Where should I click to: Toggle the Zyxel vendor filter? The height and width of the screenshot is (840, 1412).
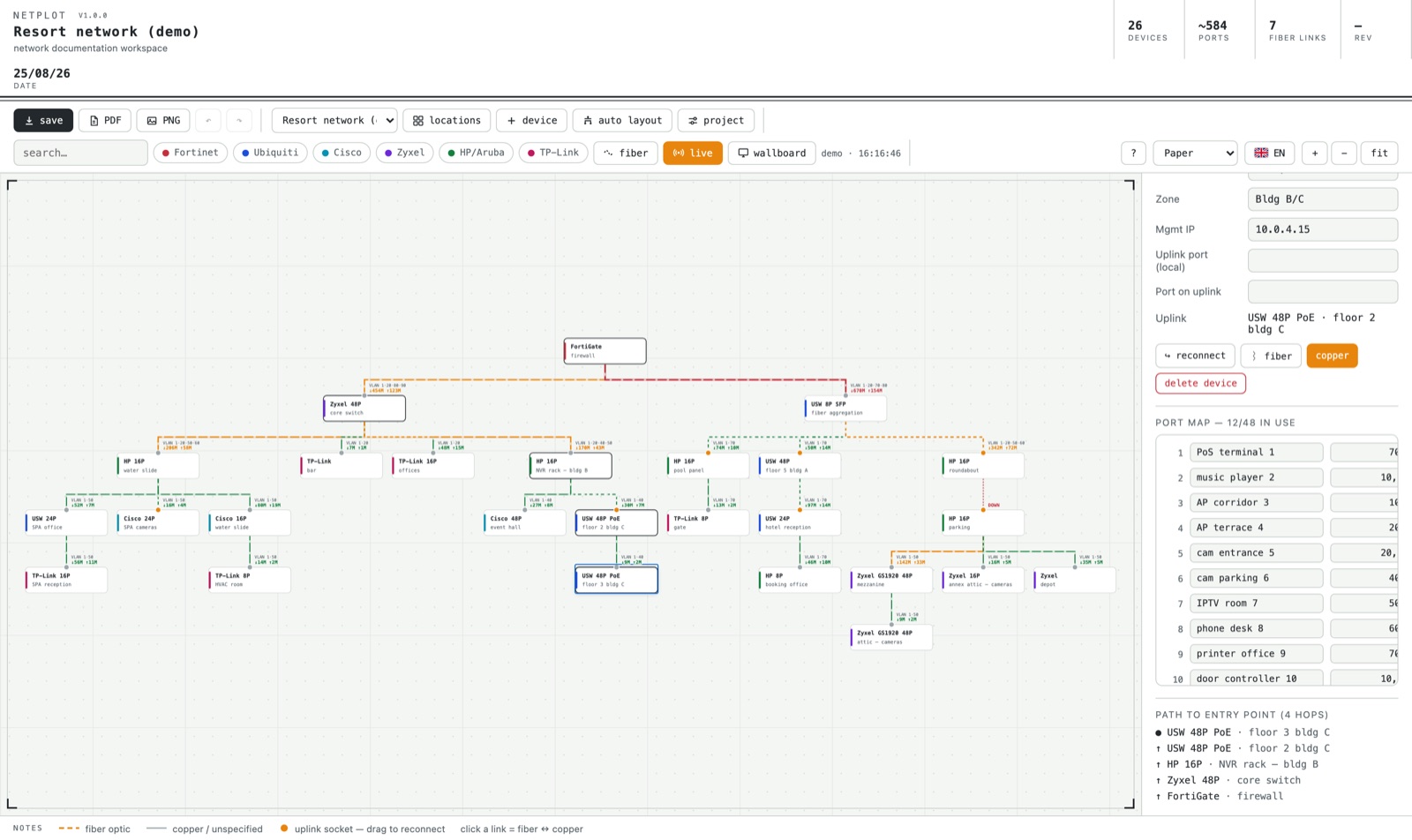coord(404,153)
